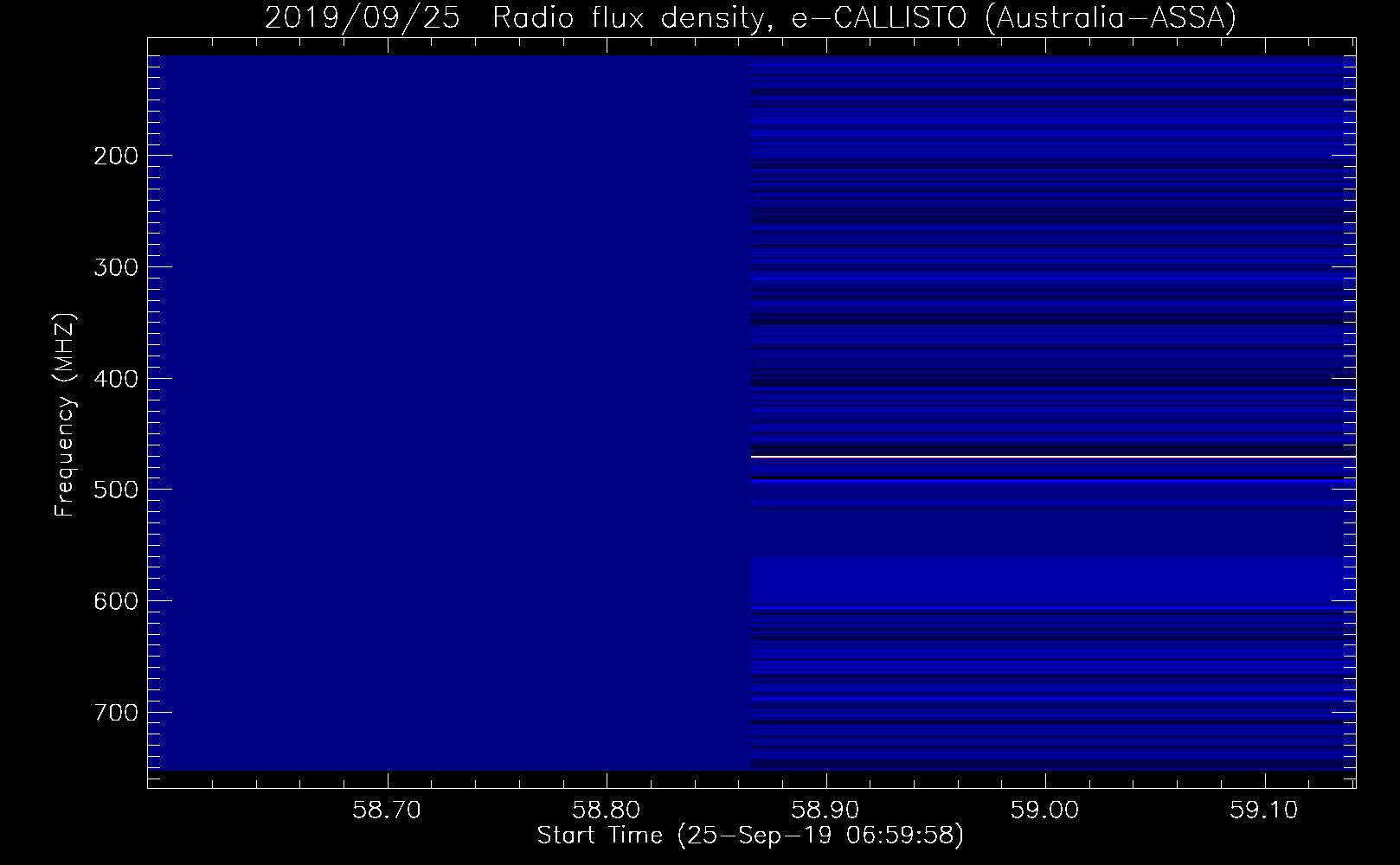Click the 59.10 time tick label
This screenshot has width=1400, height=865.
pos(1265,811)
